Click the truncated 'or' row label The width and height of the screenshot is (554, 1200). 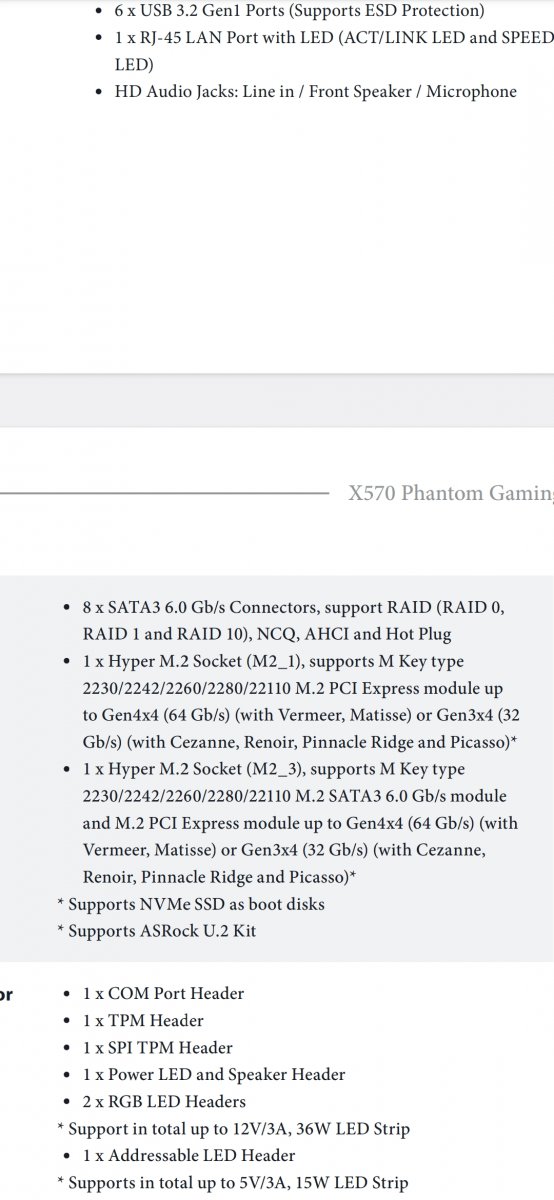pos(6,994)
